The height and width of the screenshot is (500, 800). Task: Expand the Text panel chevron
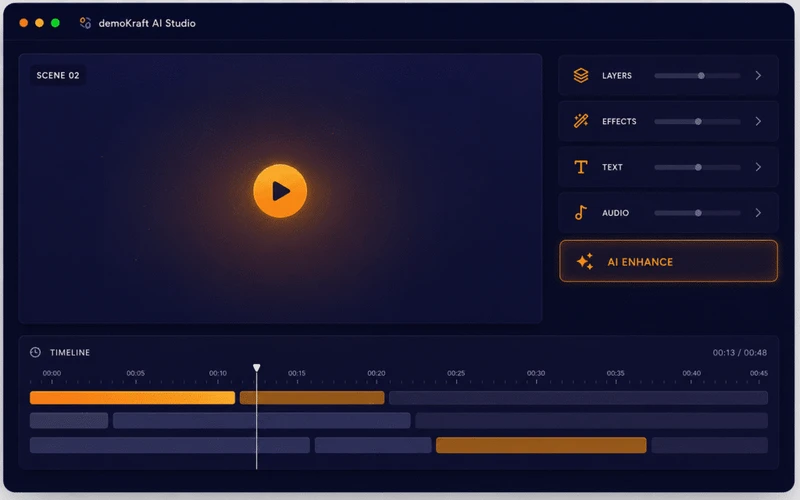coord(758,167)
